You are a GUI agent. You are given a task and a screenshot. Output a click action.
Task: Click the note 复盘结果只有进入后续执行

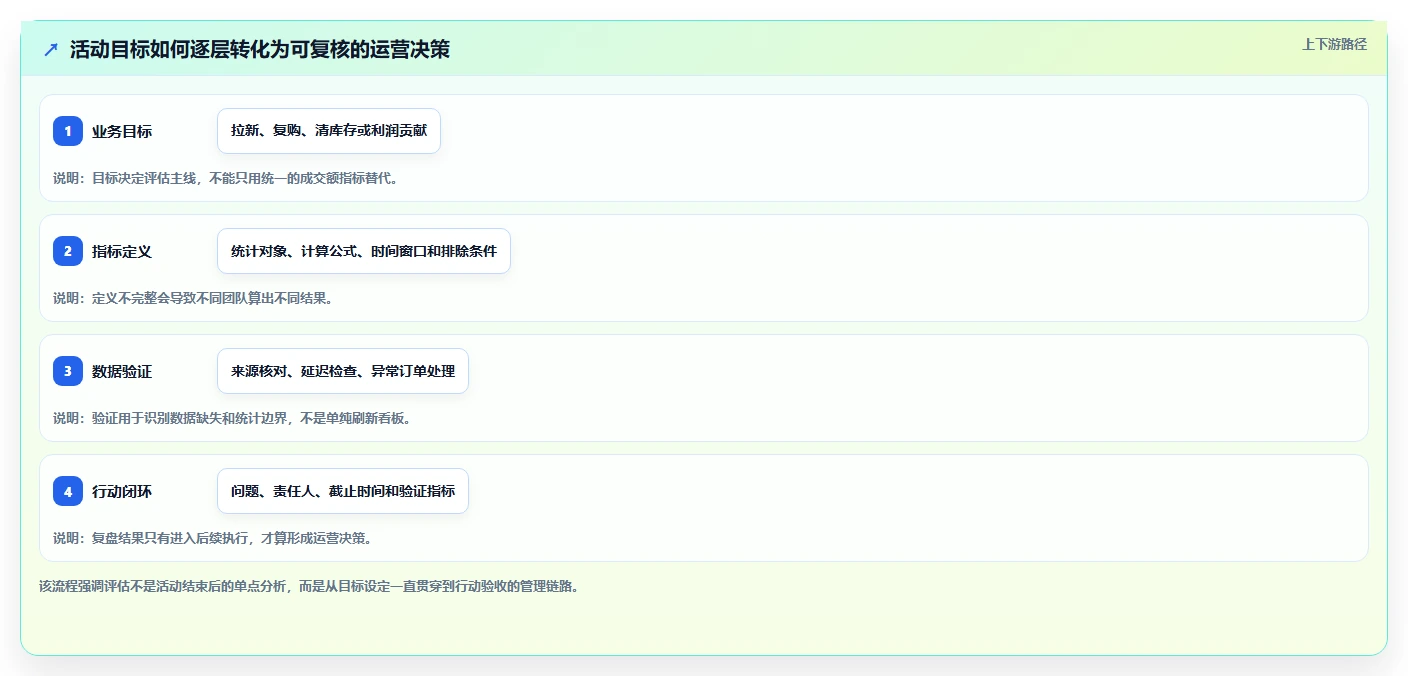(212, 538)
